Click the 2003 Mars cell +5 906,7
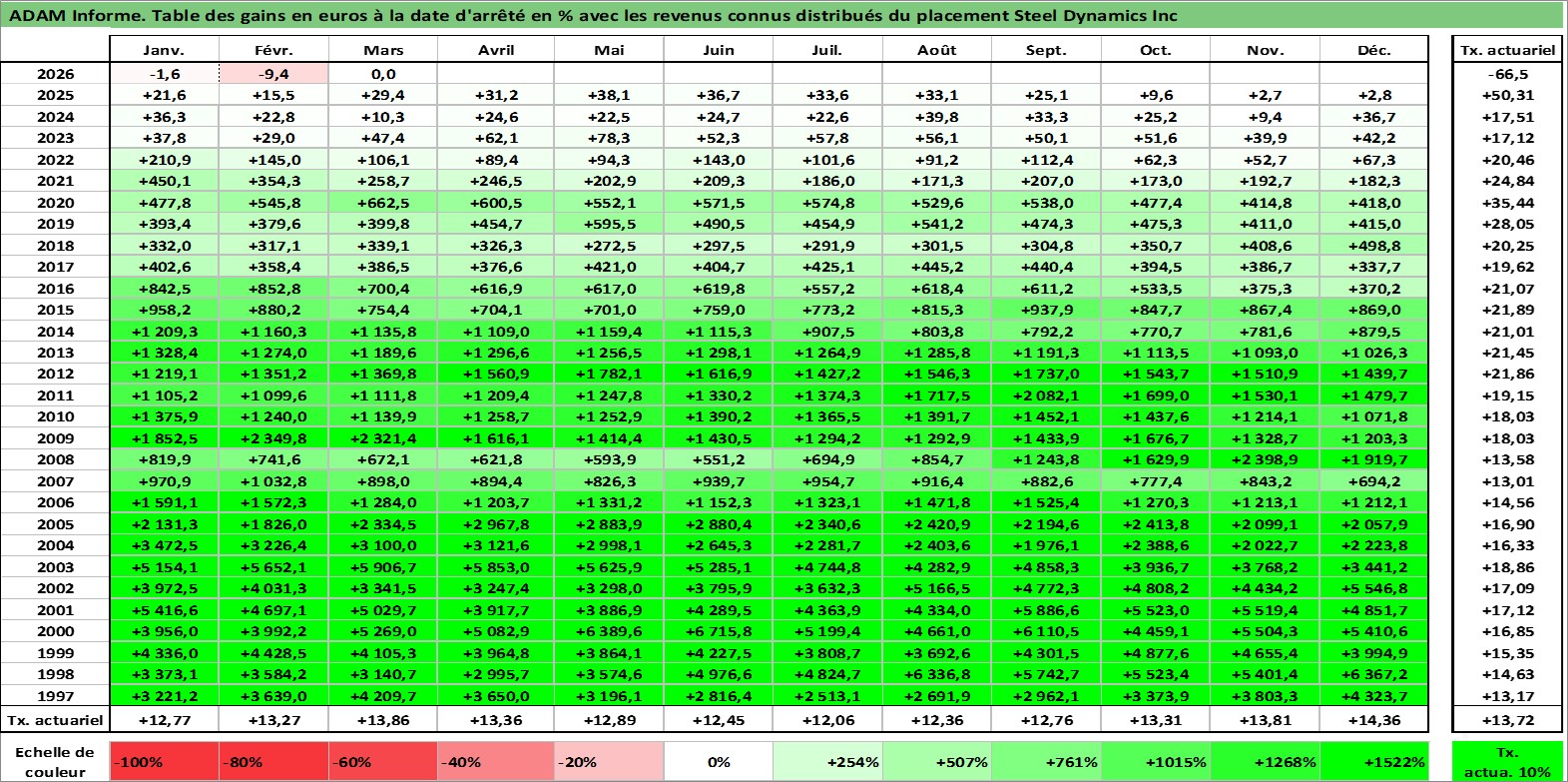Image resolution: width=1568 pixels, height=782 pixels. 383,567
